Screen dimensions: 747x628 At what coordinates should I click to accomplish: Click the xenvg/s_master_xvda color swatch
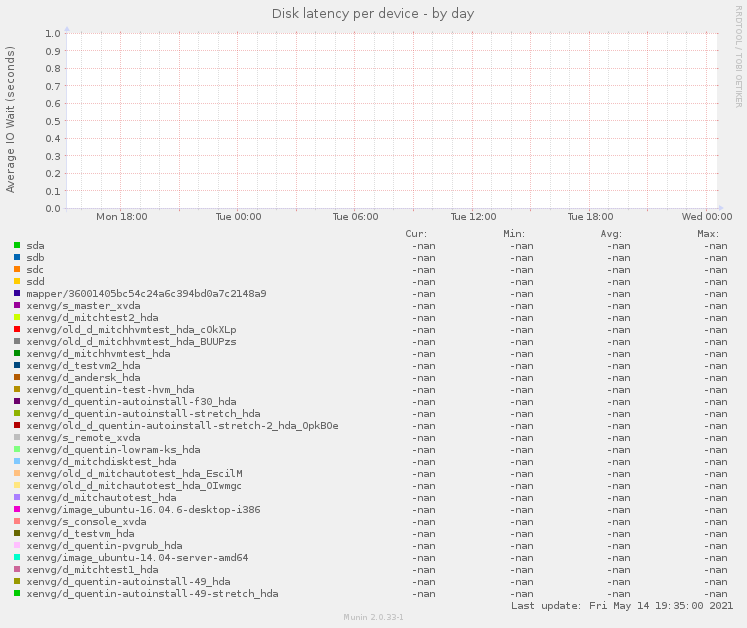pos(17,305)
